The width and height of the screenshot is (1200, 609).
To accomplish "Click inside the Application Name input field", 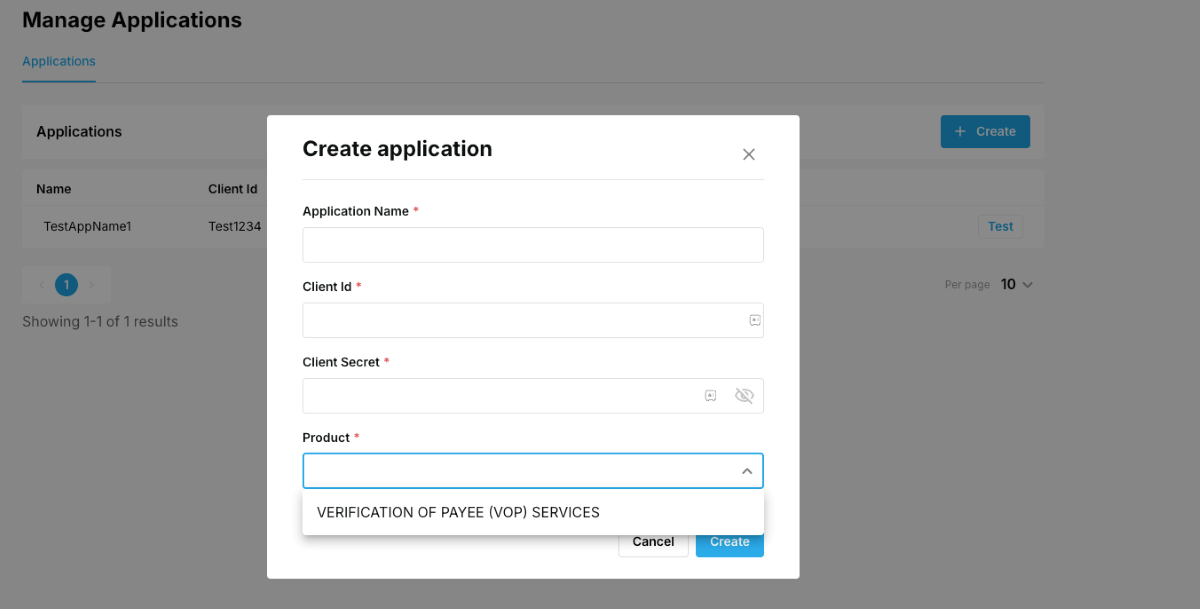I will click(533, 244).
